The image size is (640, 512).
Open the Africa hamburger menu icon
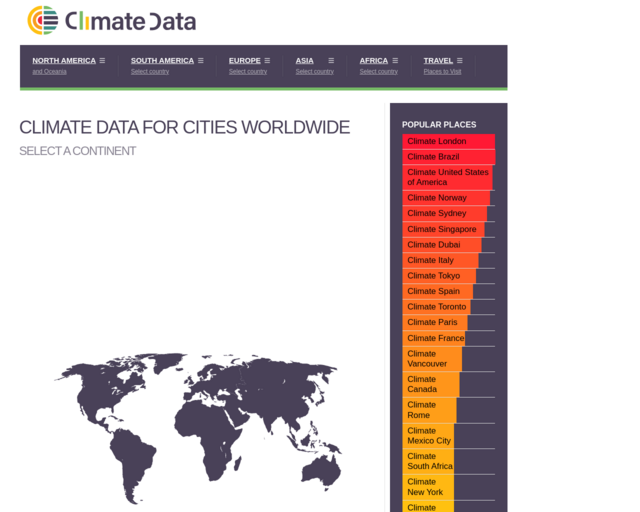395,60
